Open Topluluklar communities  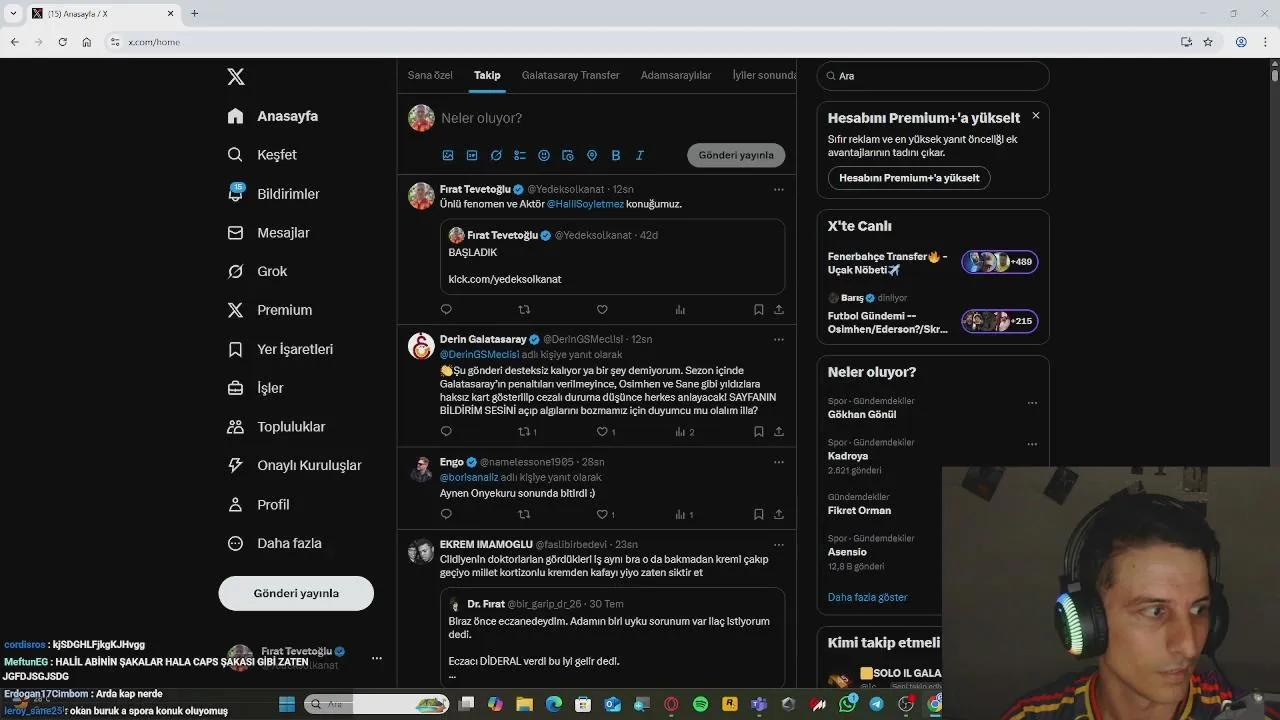[277, 427]
